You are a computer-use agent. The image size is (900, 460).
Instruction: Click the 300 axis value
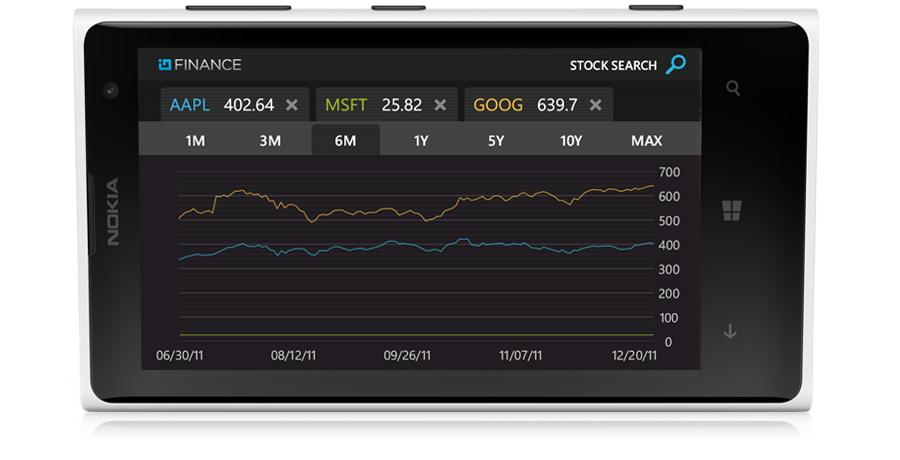669,269
